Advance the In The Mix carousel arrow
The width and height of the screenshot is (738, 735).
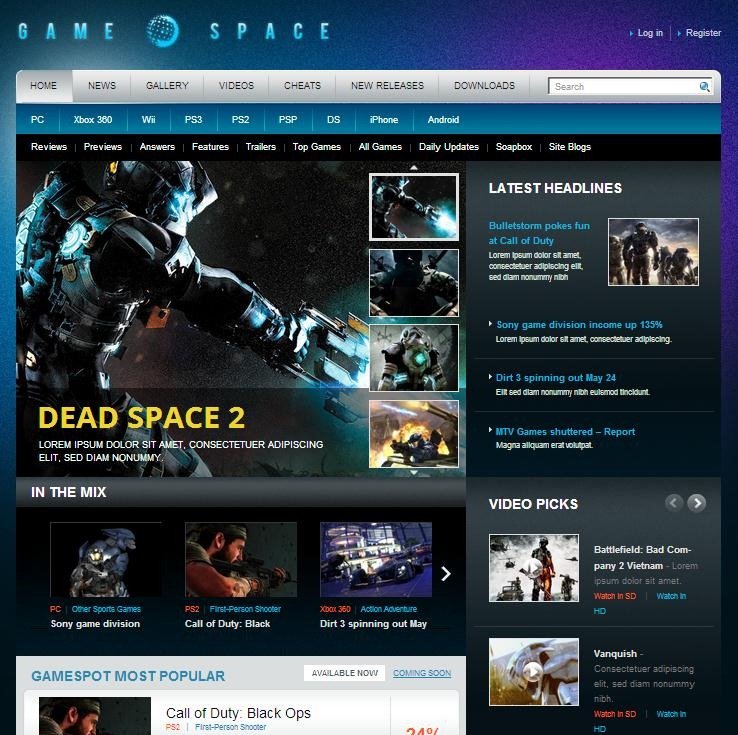pyautogui.click(x=445, y=573)
